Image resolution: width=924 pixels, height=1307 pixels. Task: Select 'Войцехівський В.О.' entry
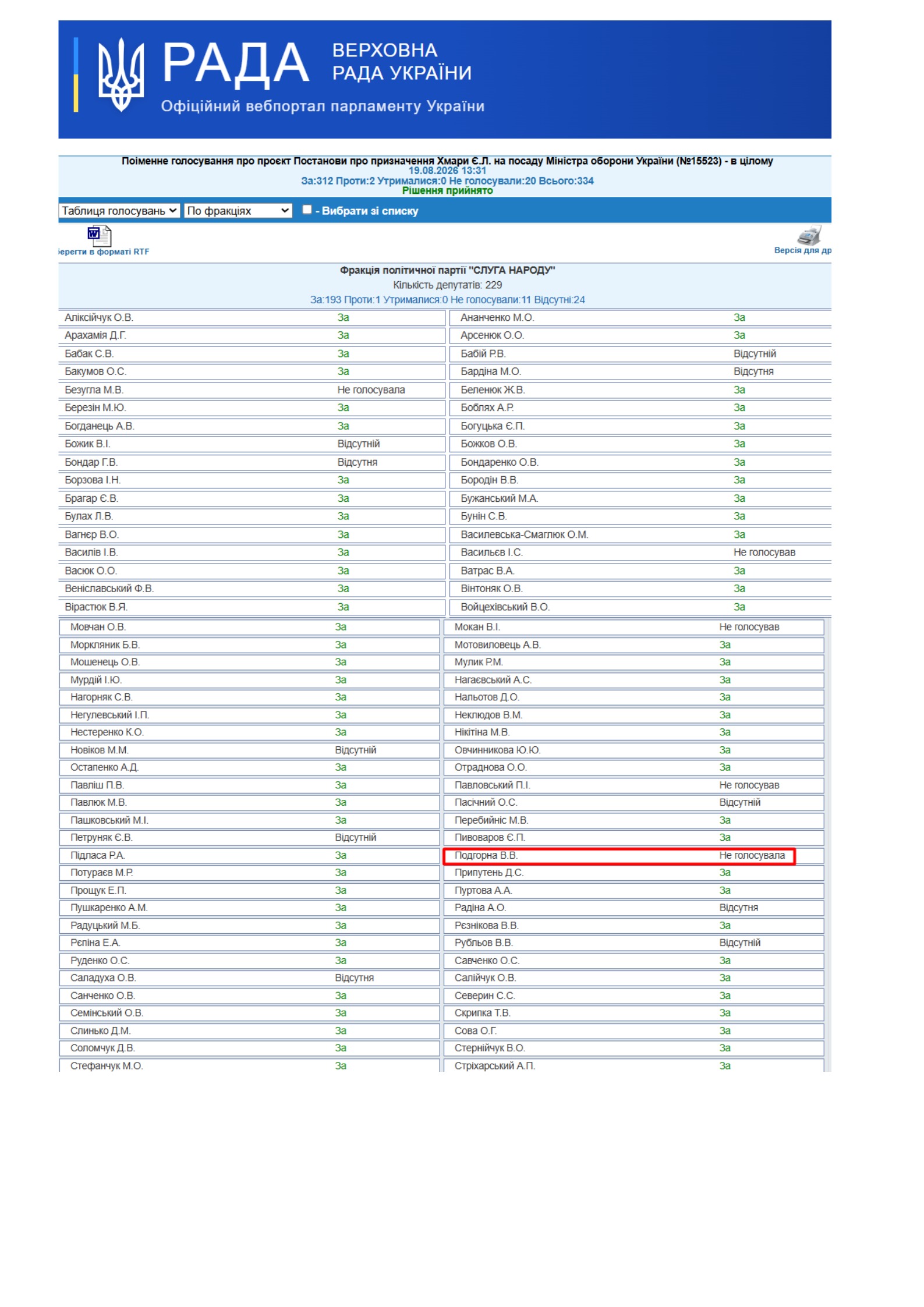pyautogui.click(x=505, y=607)
